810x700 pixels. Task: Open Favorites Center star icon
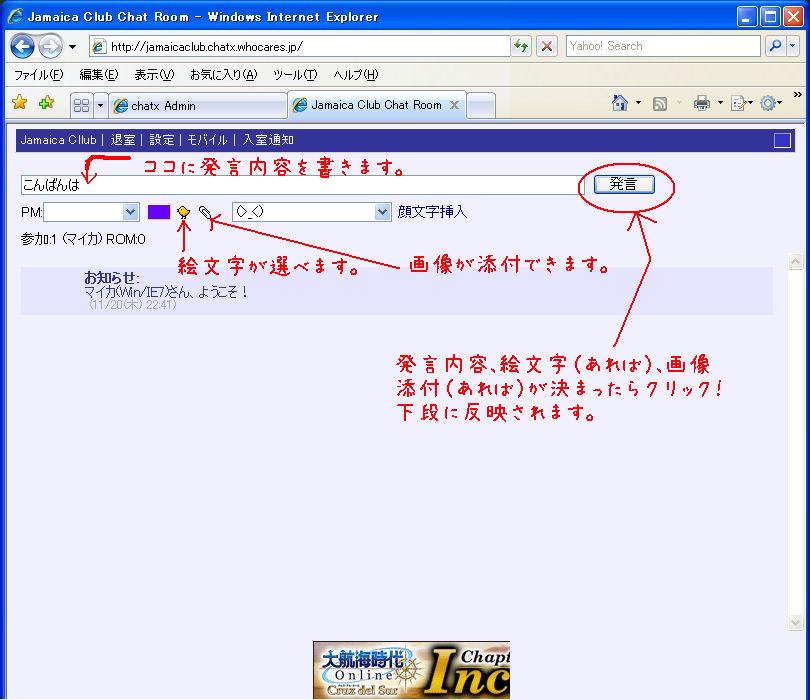coord(20,102)
